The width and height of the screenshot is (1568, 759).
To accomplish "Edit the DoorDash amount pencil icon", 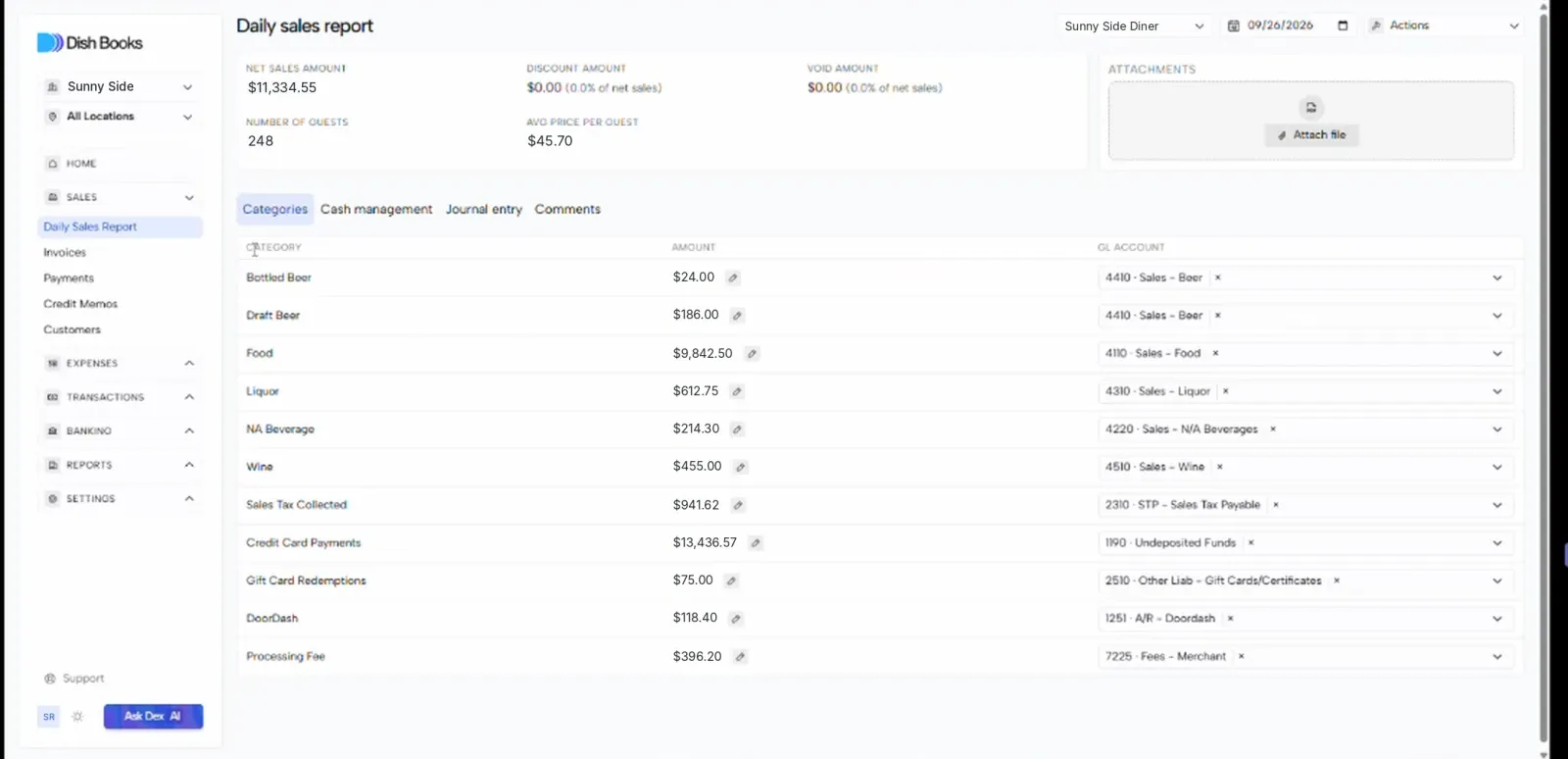I will [x=736, y=619].
